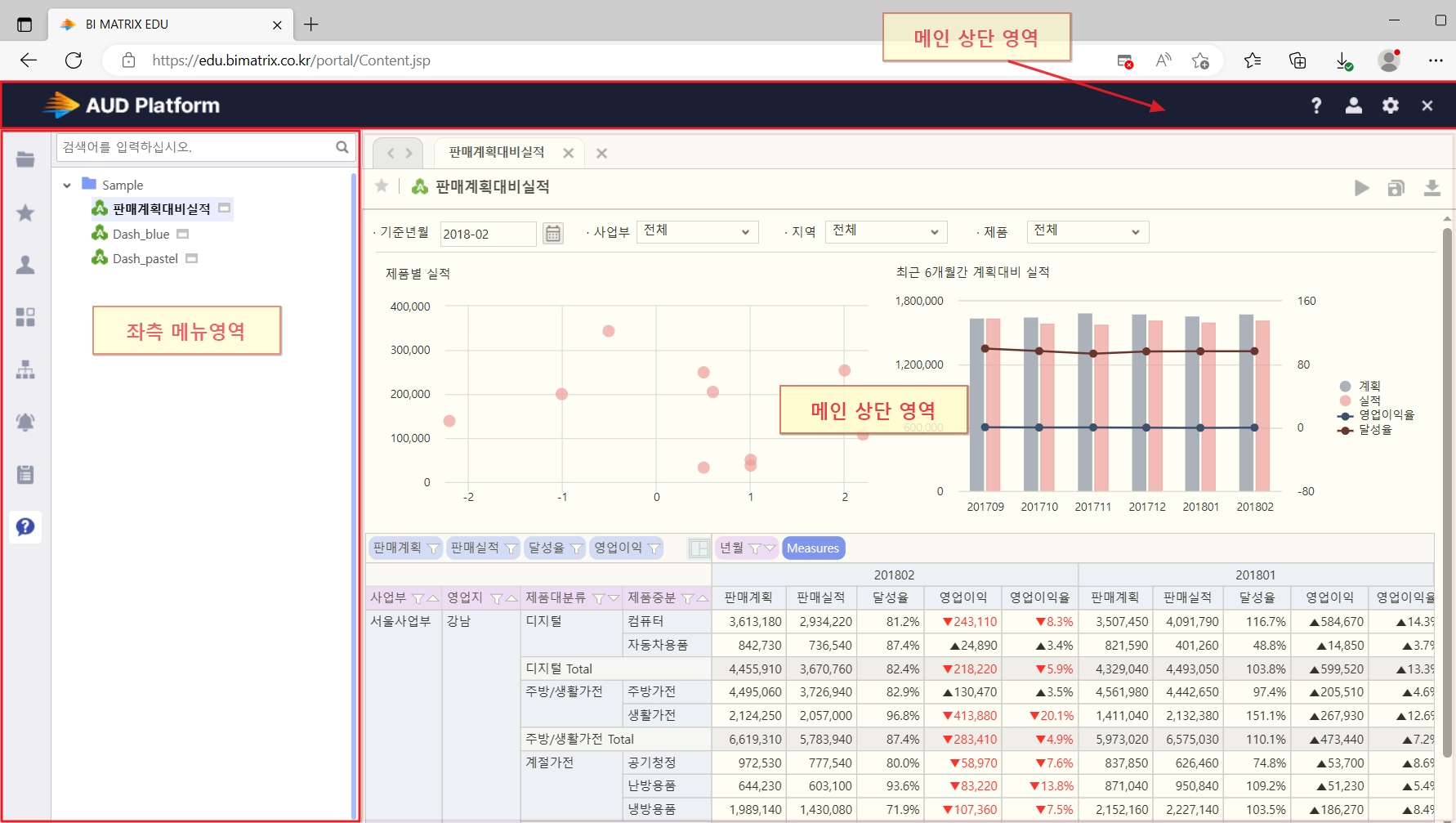Image resolution: width=1456 pixels, height=823 pixels.
Task: Filter the 달성율 measure chip
Action: coord(576,548)
